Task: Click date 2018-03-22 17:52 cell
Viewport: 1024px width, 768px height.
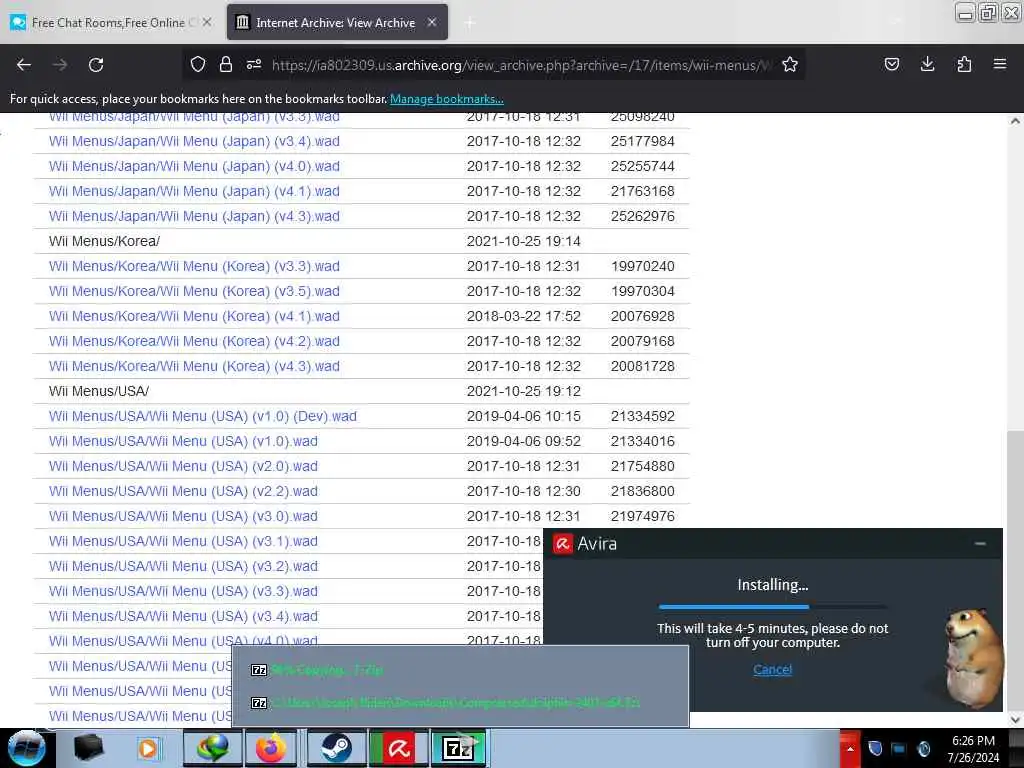Action: tap(523, 316)
